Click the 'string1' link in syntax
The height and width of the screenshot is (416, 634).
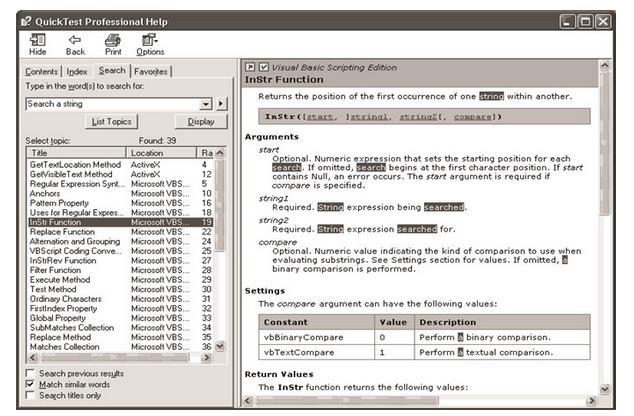pyautogui.click(x=370, y=117)
